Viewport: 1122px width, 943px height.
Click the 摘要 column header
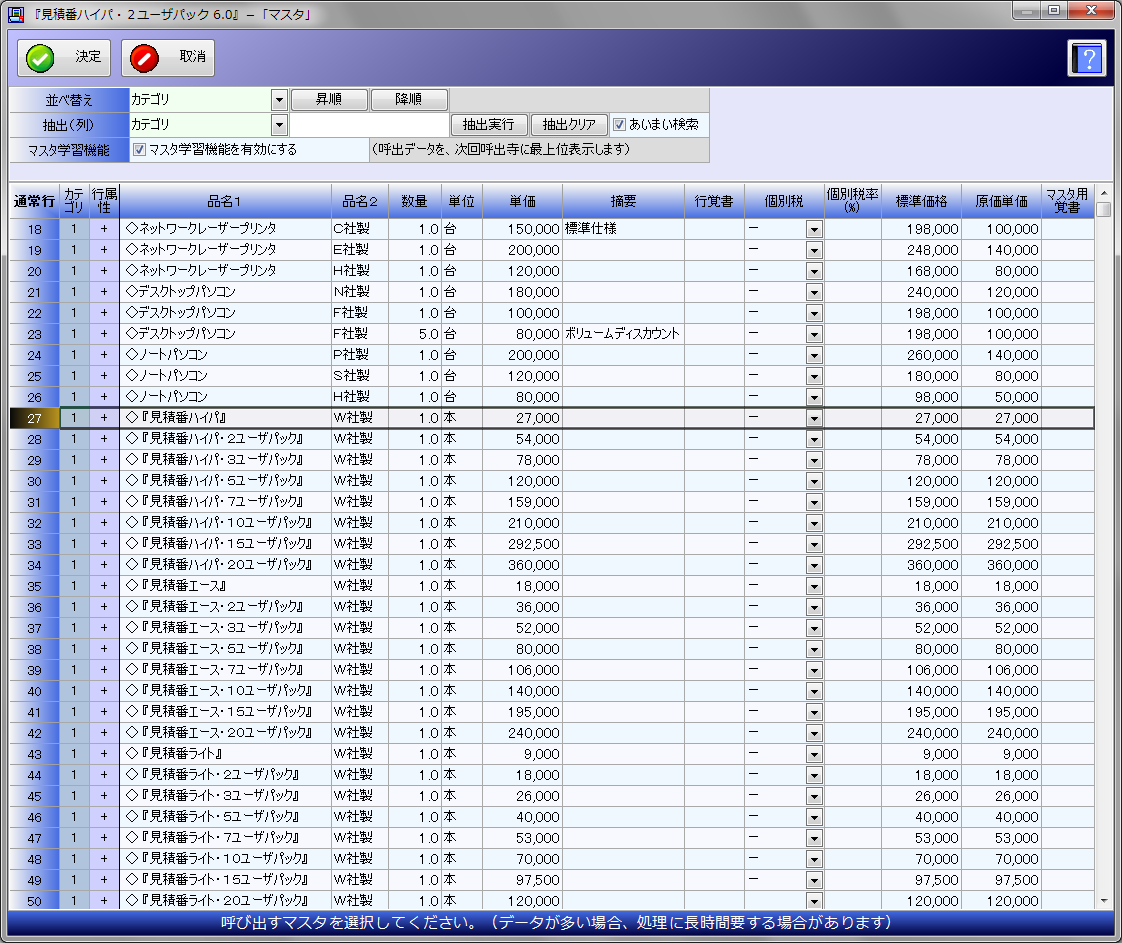tap(623, 201)
